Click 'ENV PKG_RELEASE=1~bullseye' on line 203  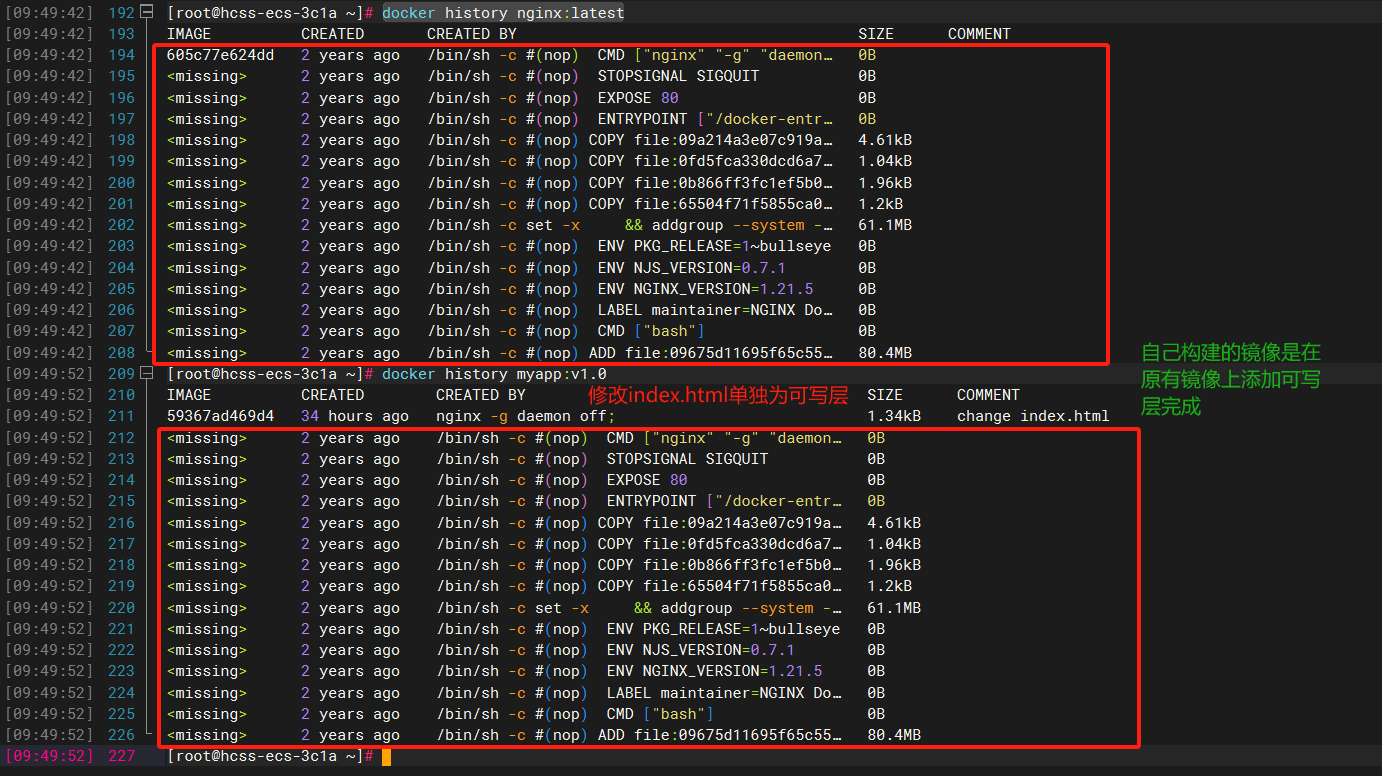714,246
